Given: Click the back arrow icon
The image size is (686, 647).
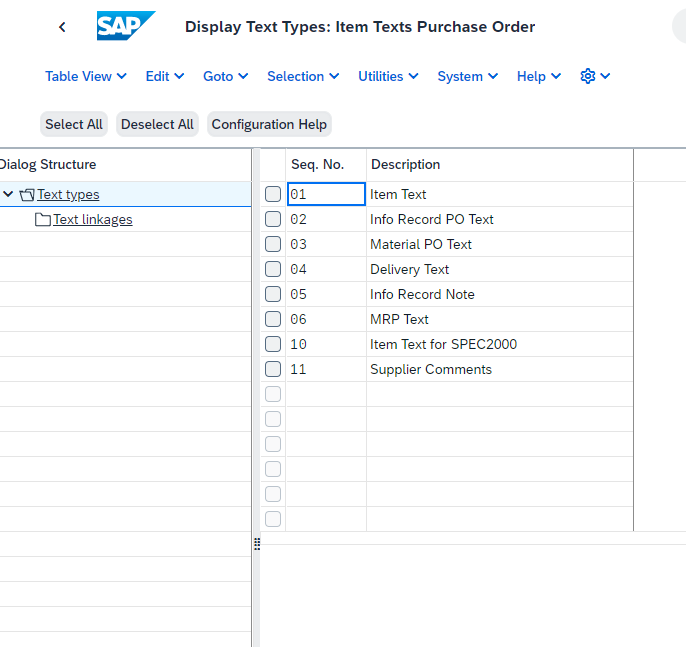Looking at the screenshot, I should coord(63,27).
